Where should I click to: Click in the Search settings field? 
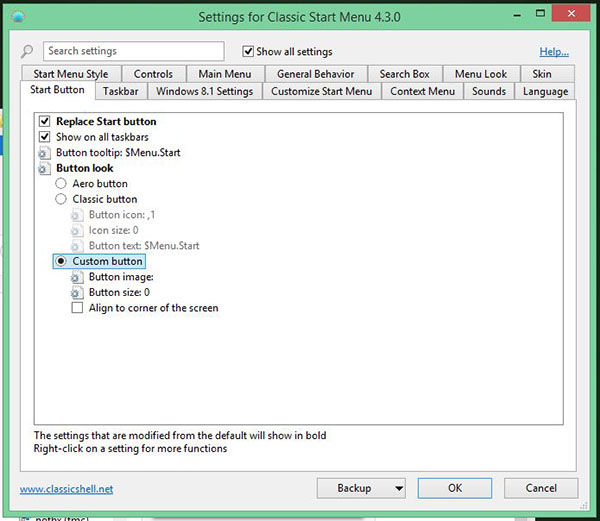pos(134,51)
